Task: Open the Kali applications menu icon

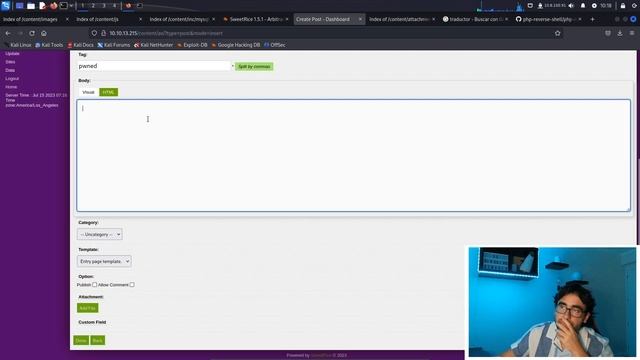Action: [x=5, y=5]
